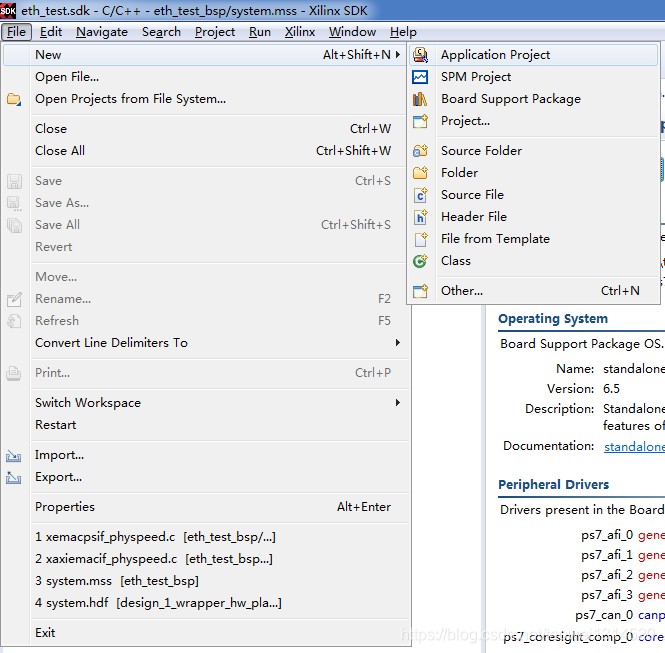The width and height of the screenshot is (665, 653).
Task: Click the Operating System section heading
Action: [x=553, y=318]
